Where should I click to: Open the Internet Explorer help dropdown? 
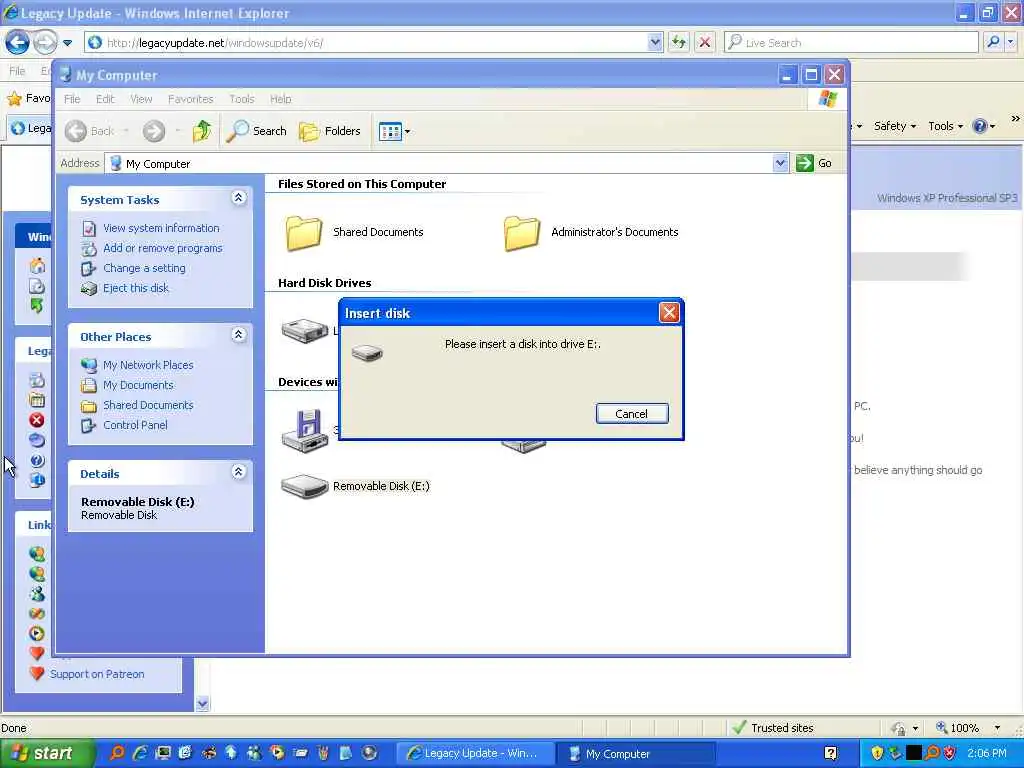tap(984, 126)
